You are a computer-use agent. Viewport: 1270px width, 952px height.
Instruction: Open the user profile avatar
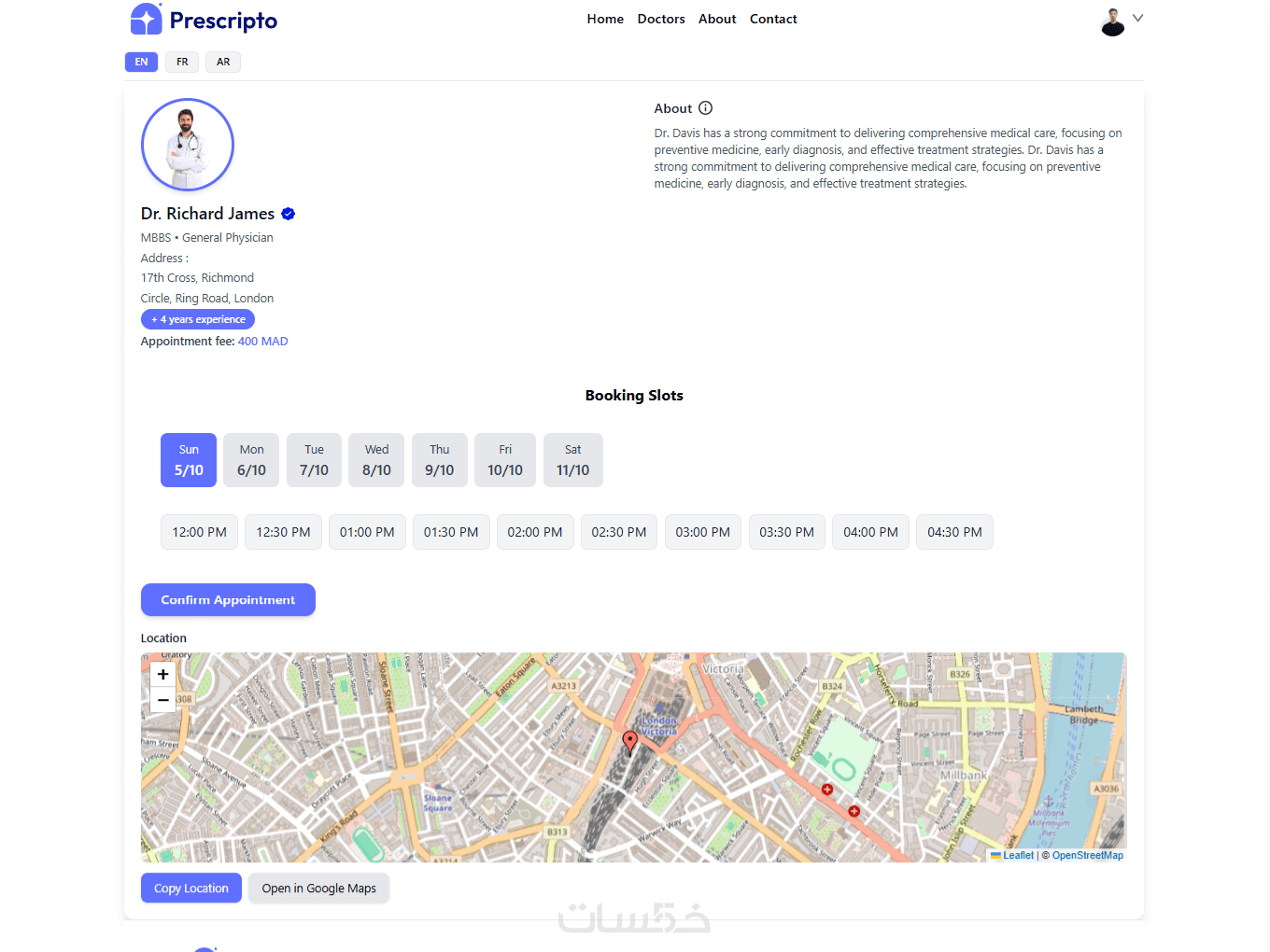[1112, 21]
